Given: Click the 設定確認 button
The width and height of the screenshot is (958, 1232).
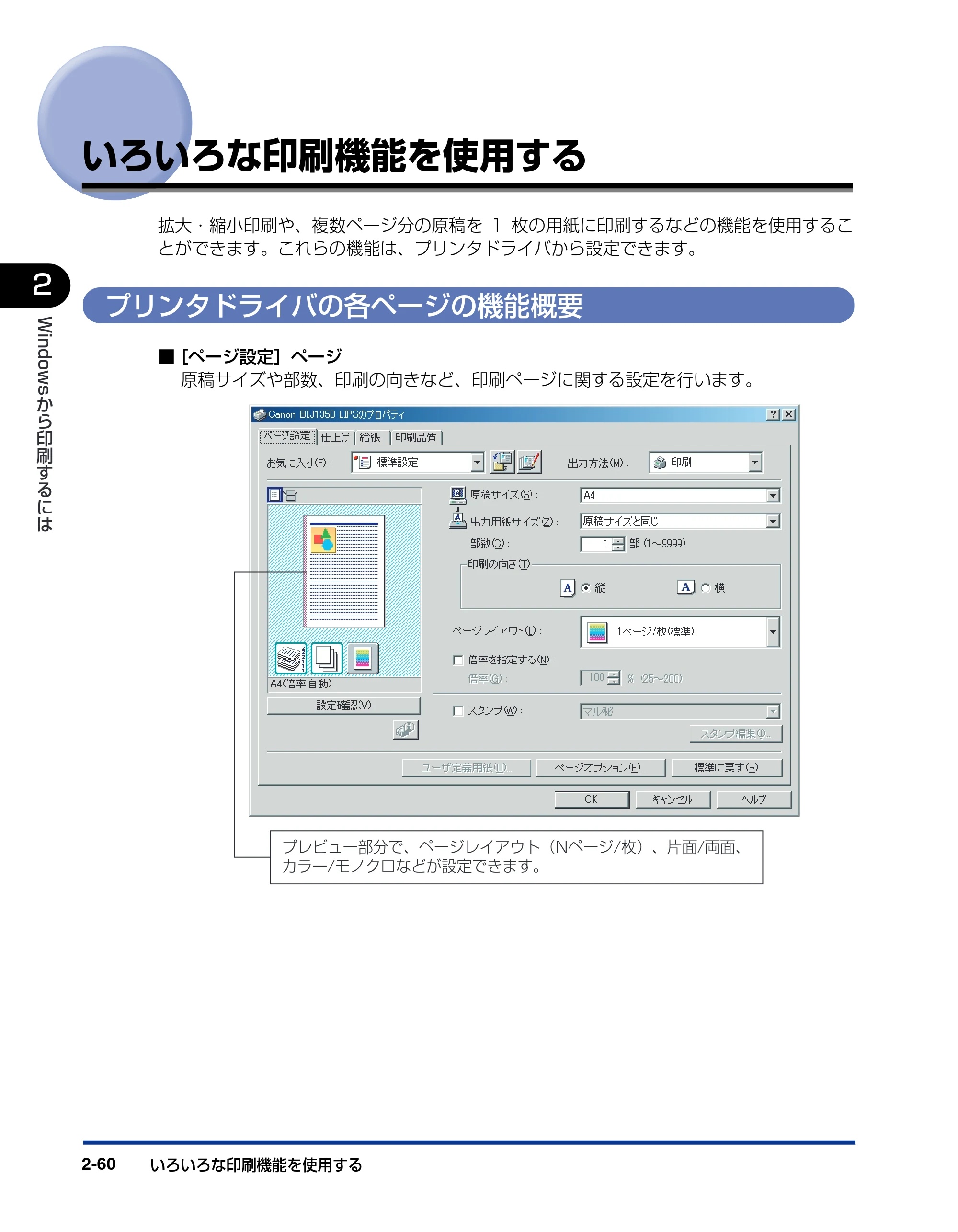Looking at the screenshot, I should click(x=343, y=706).
